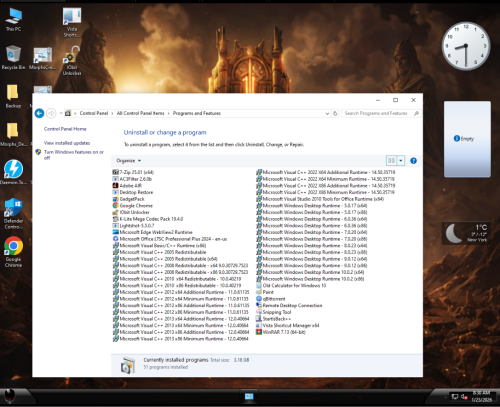Select the Old Calculator for Windows 10 icon
The height and width of the screenshot is (407, 500).
click(x=259, y=286)
